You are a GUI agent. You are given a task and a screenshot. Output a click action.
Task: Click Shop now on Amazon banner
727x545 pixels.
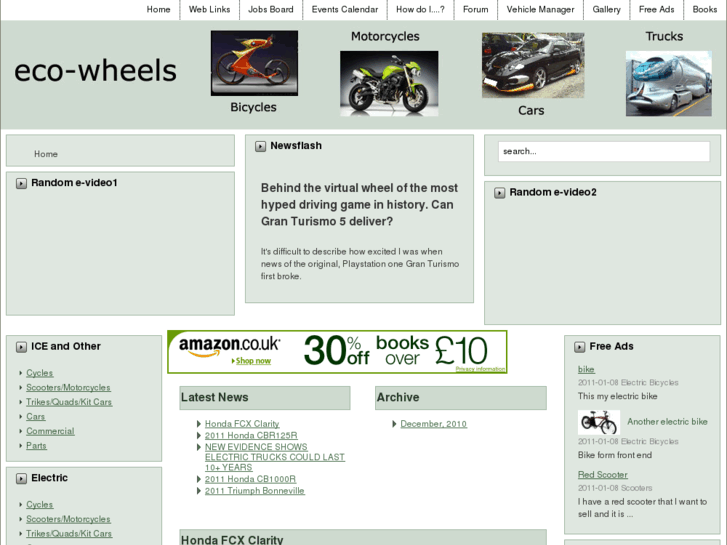click(253, 361)
